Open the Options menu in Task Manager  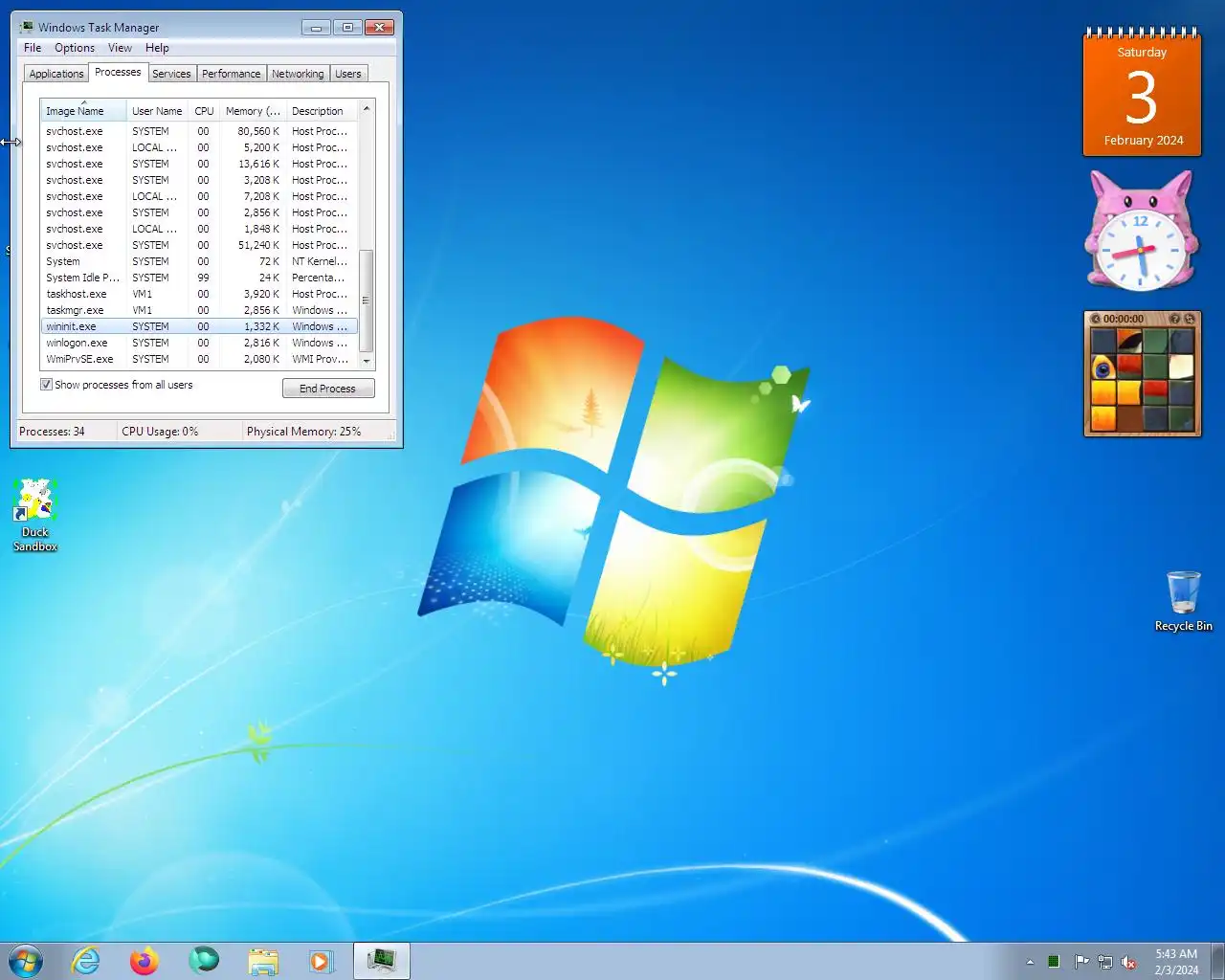(75, 48)
